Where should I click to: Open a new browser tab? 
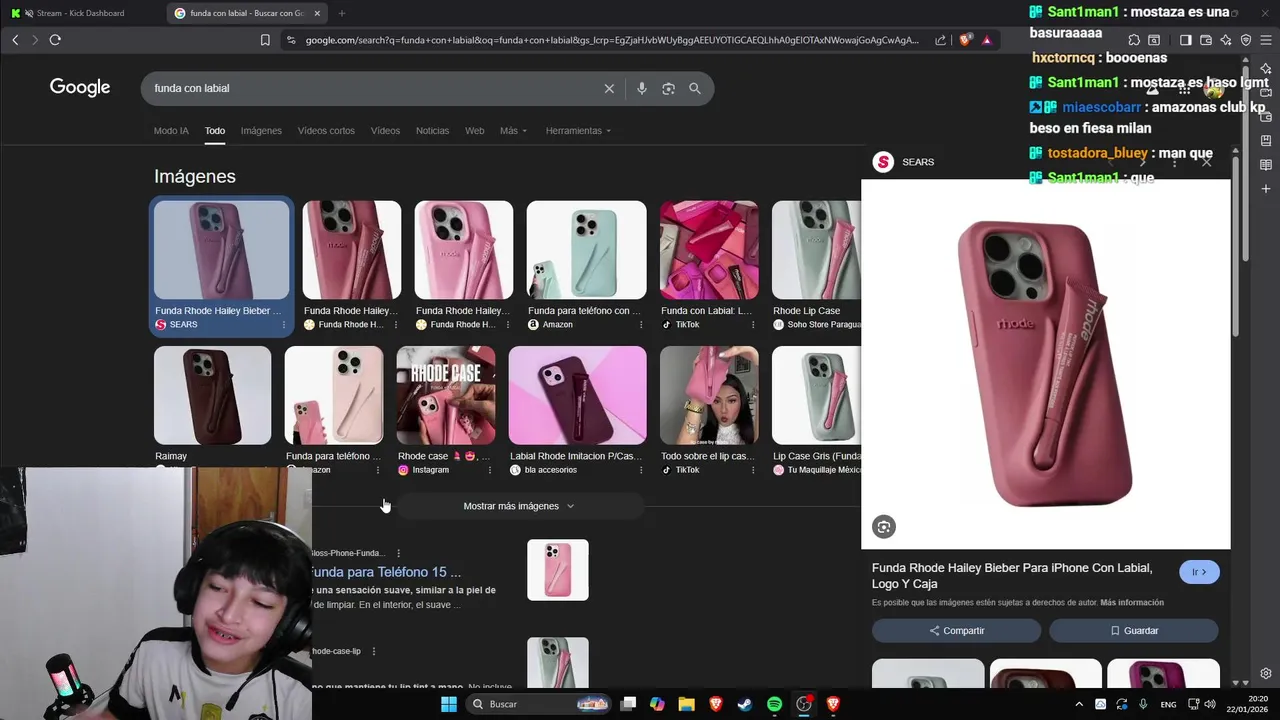[342, 13]
